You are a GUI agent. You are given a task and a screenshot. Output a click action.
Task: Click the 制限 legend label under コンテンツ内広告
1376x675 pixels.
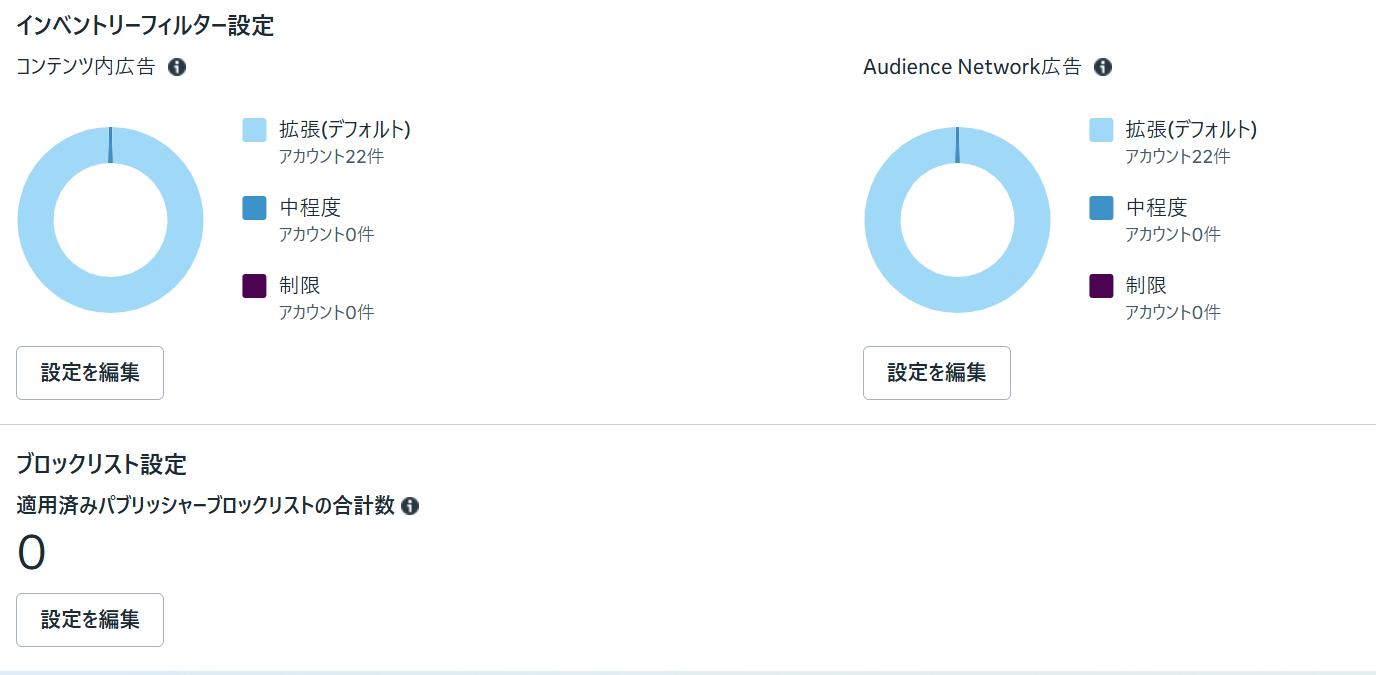pyautogui.click(x=300, y=285)
